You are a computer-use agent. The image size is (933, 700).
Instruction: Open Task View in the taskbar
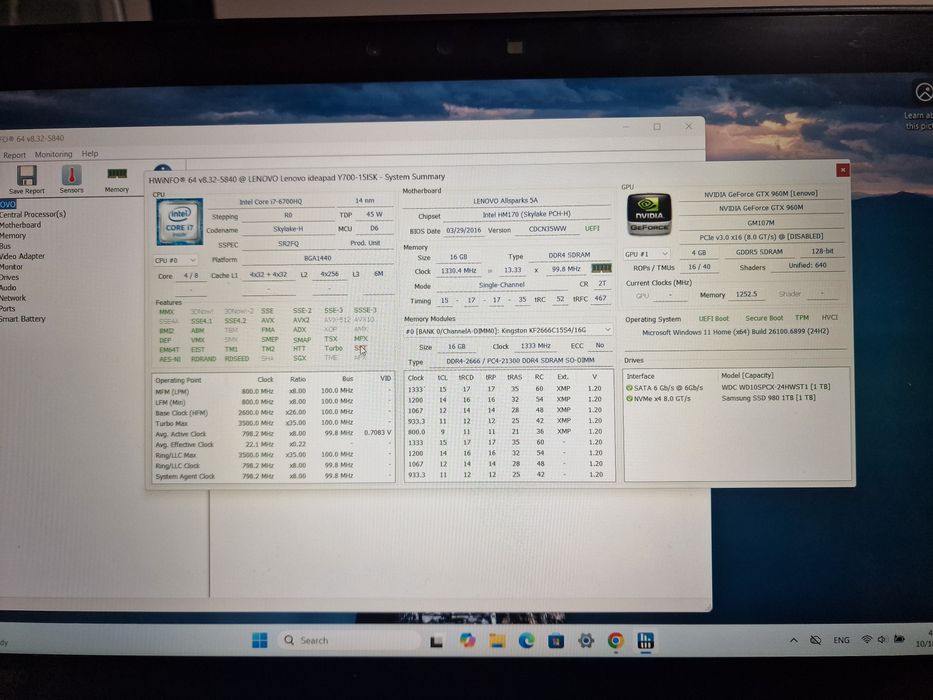[x=436, y=641]
